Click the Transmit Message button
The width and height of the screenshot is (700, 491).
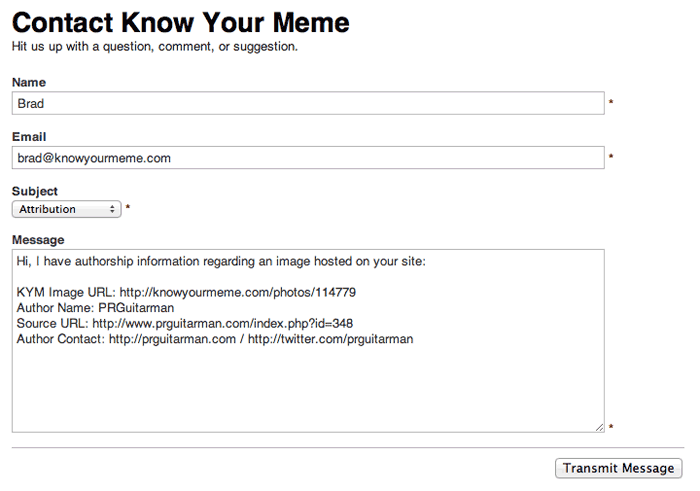(618, 468)
